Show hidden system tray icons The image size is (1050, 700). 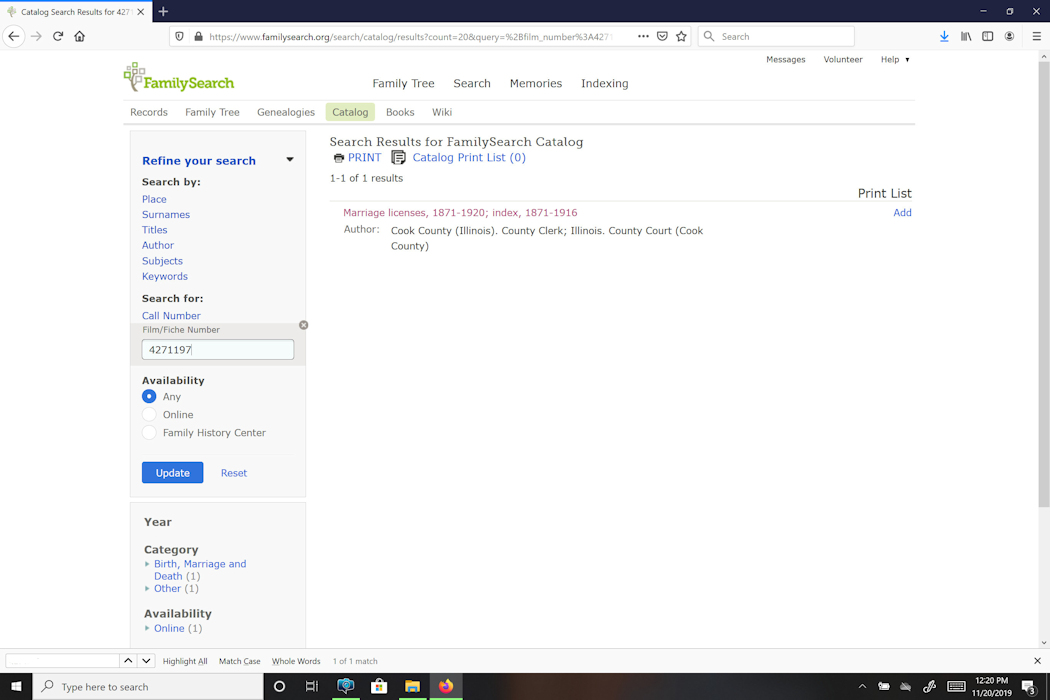point(862,687)
